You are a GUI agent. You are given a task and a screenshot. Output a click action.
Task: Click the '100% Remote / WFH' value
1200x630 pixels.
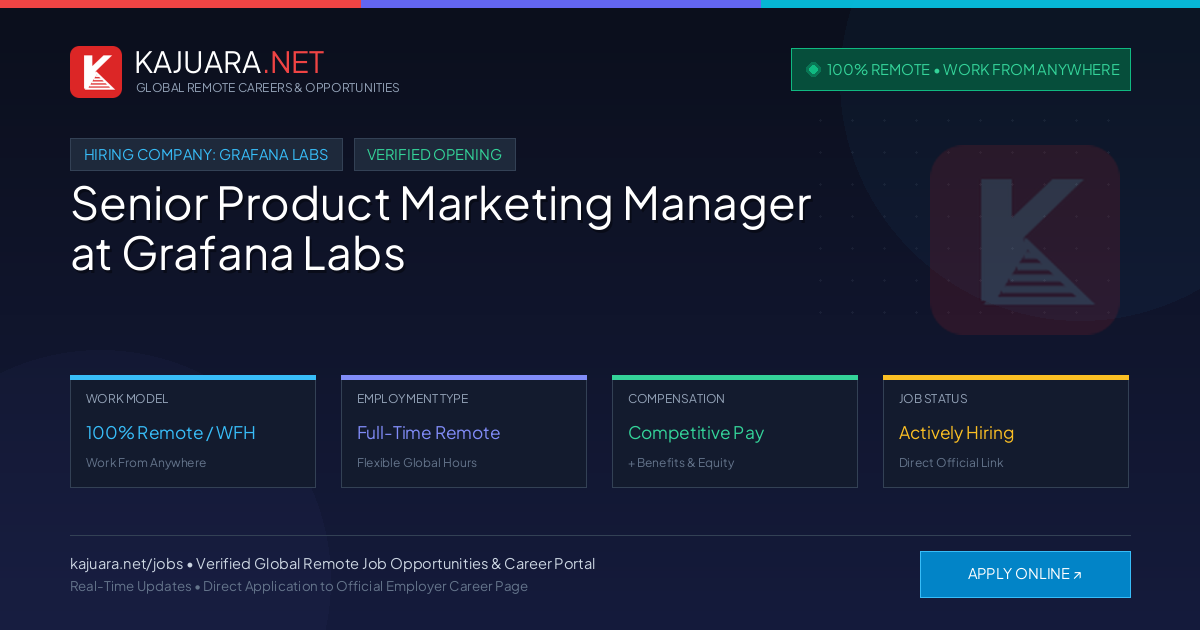point(171,433)
